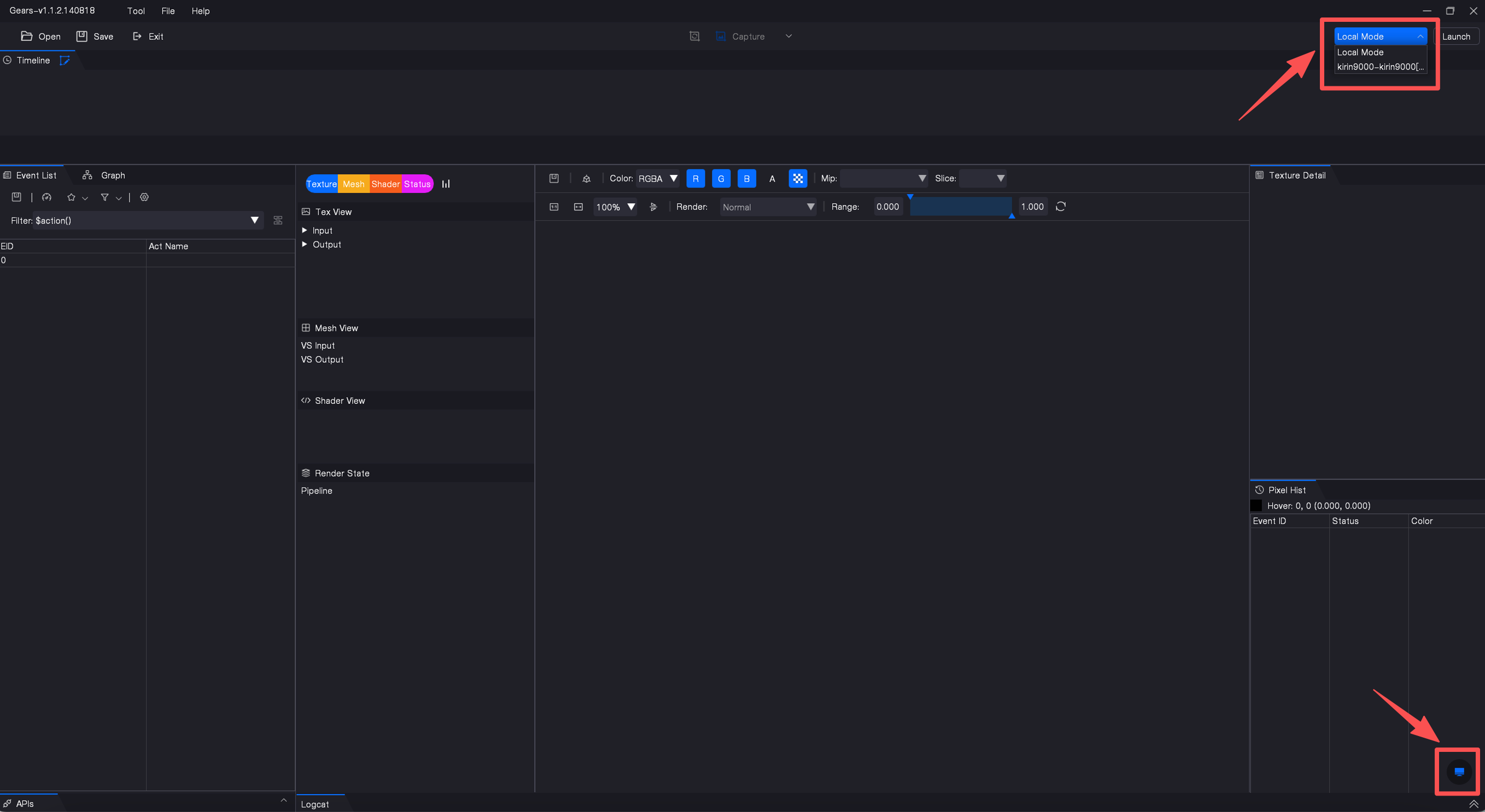Click the Range maximum 1.000 field
Image resolution: width=1485 pixels, height=812 pixels.
point(1032,207)
